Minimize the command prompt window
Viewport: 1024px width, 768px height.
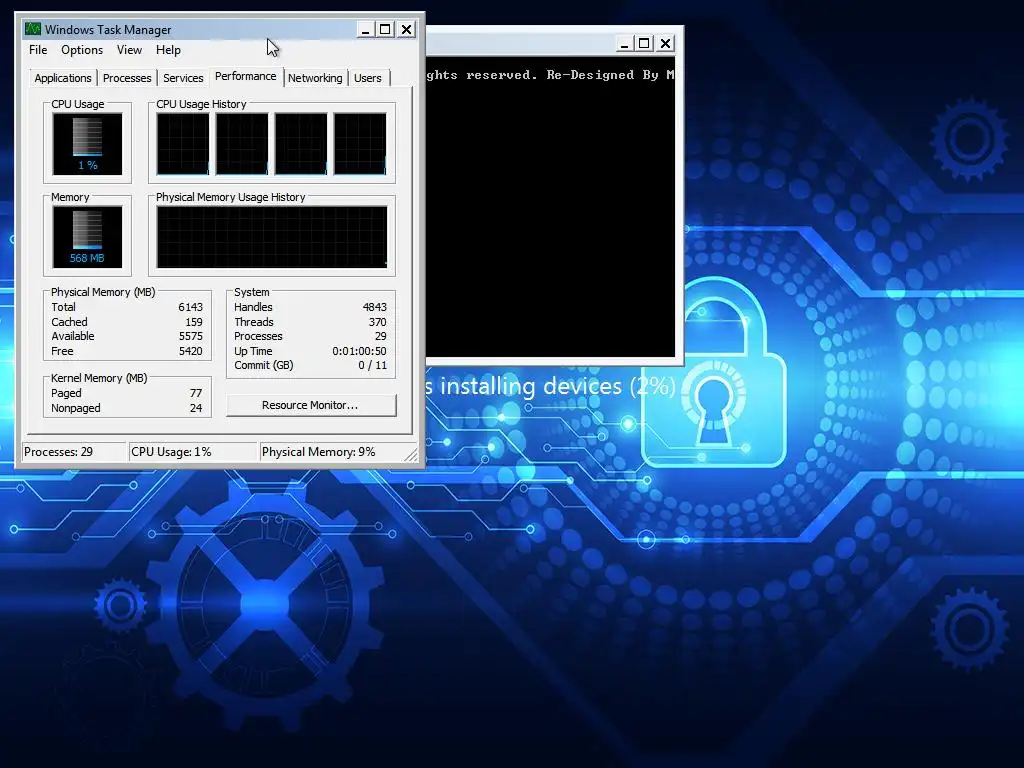point(624,44)
